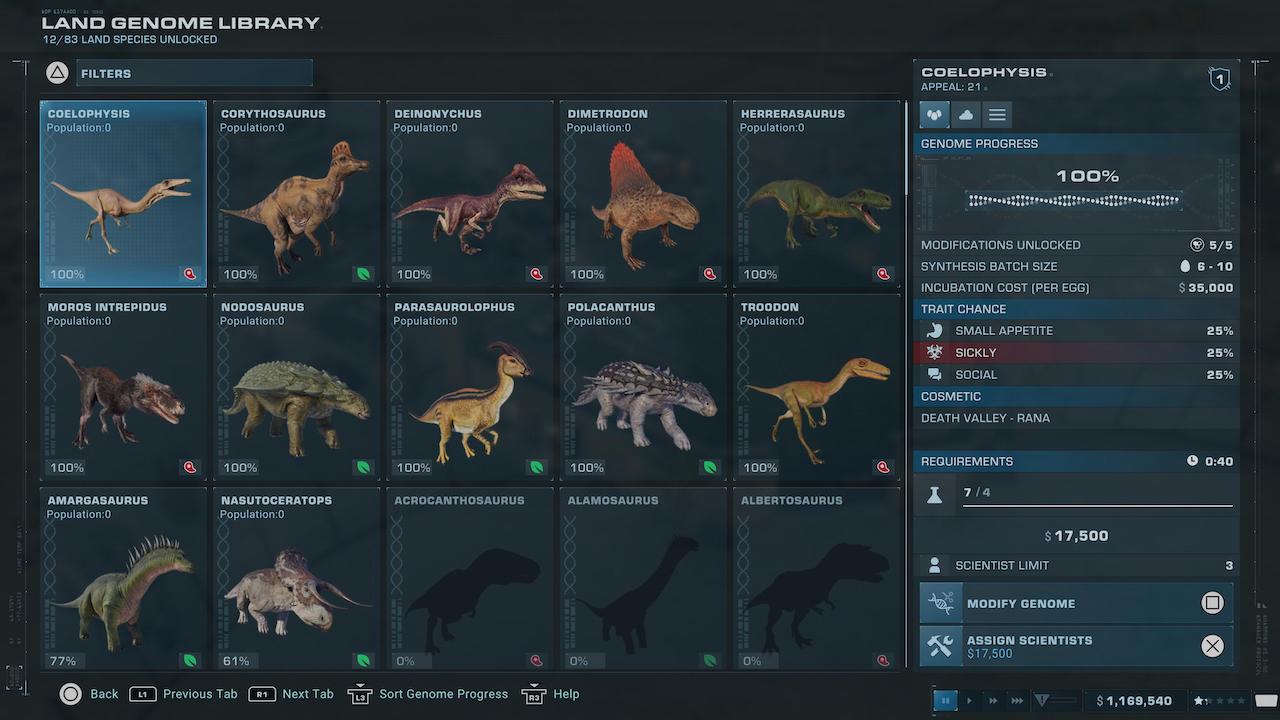Click the $1,169,540 cash balance
Screen dimensions: 1280x720
click(x=1134, y=701)
